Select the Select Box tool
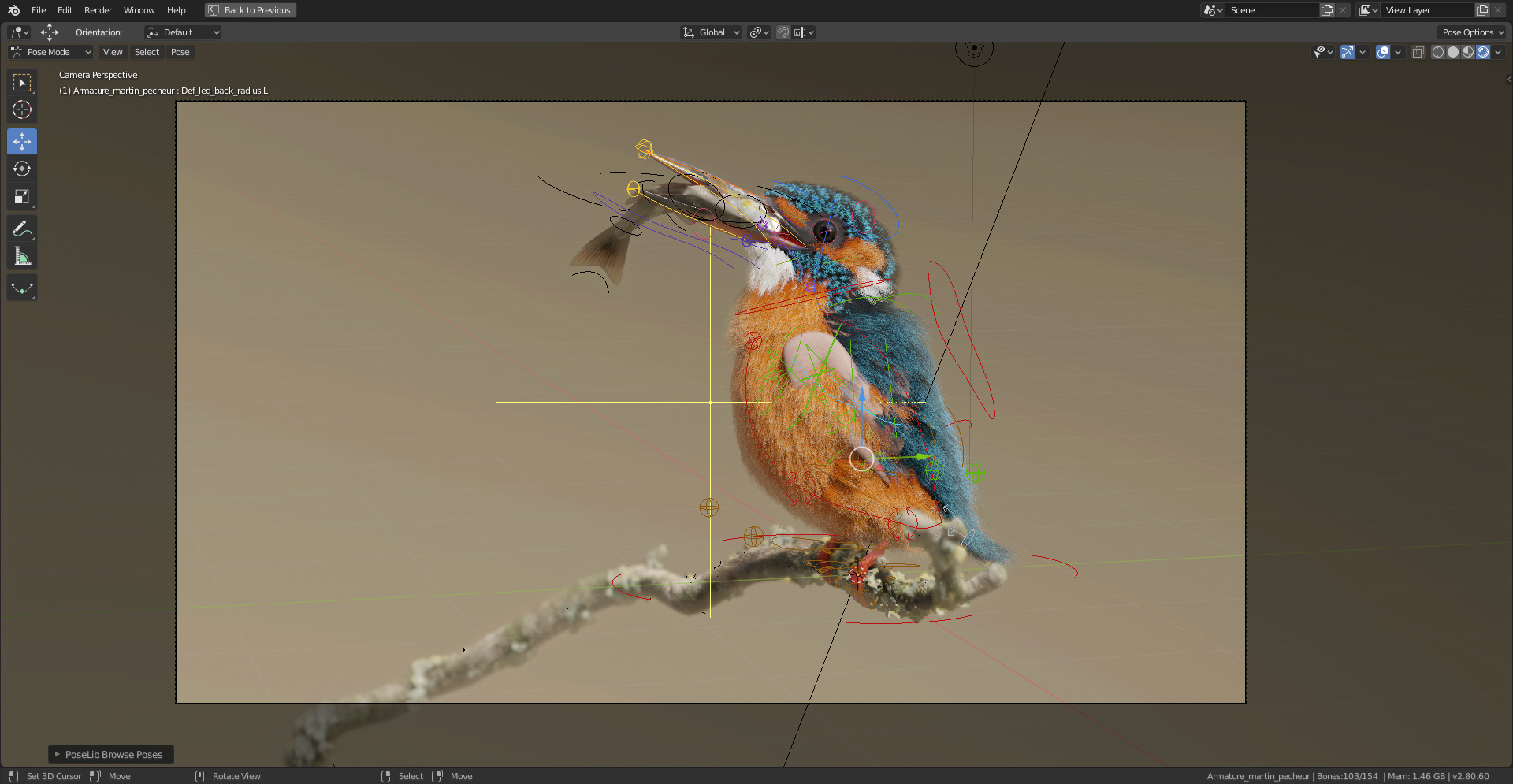 coord(22,83)
